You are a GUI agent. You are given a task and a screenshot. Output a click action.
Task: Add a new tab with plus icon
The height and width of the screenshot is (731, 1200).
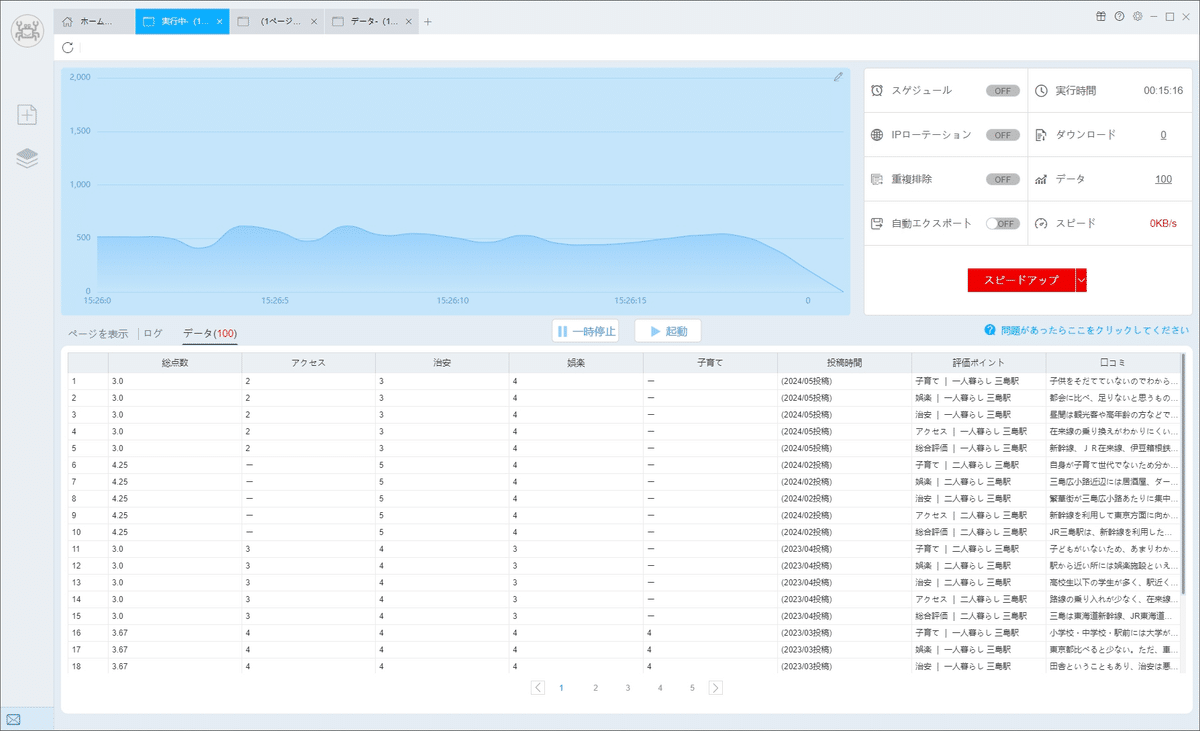coord(428,21)
